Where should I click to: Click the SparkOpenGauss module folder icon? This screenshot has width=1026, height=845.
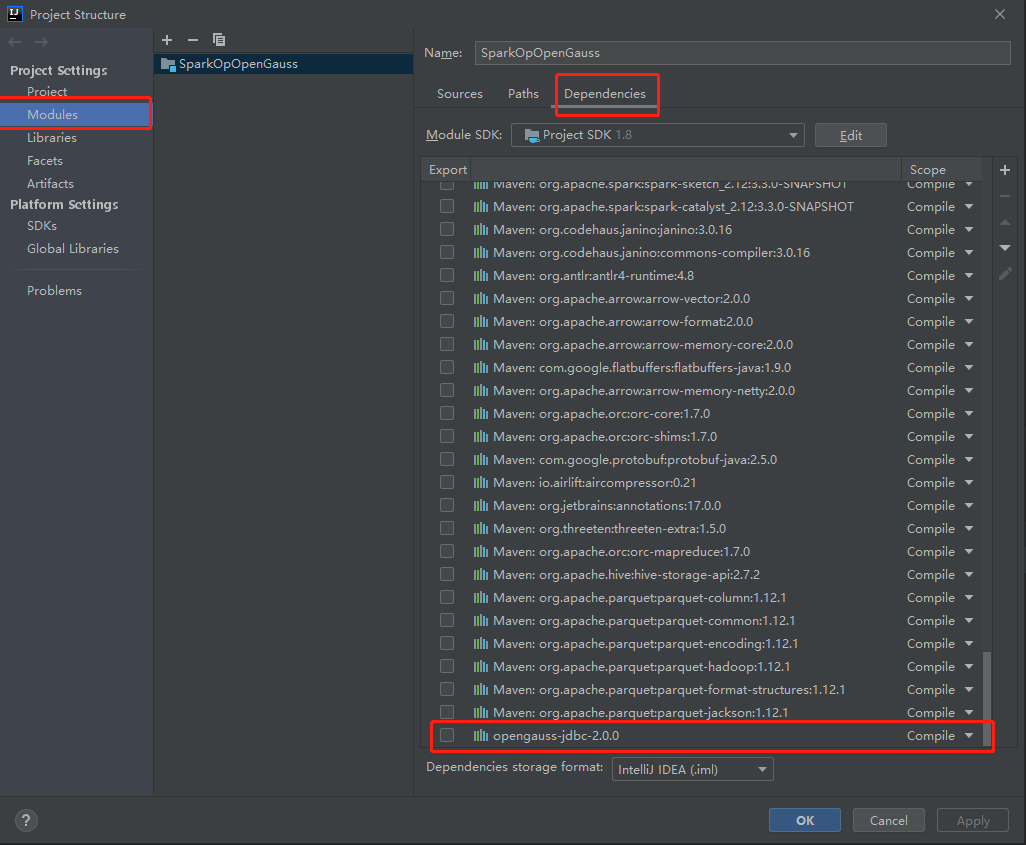click(168, 64)
